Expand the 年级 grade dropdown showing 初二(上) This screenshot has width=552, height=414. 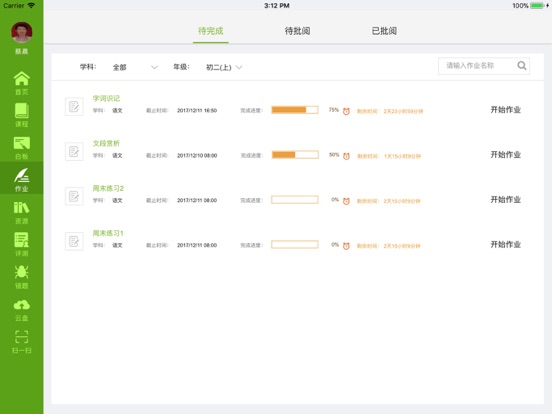[x=224, y=67]
